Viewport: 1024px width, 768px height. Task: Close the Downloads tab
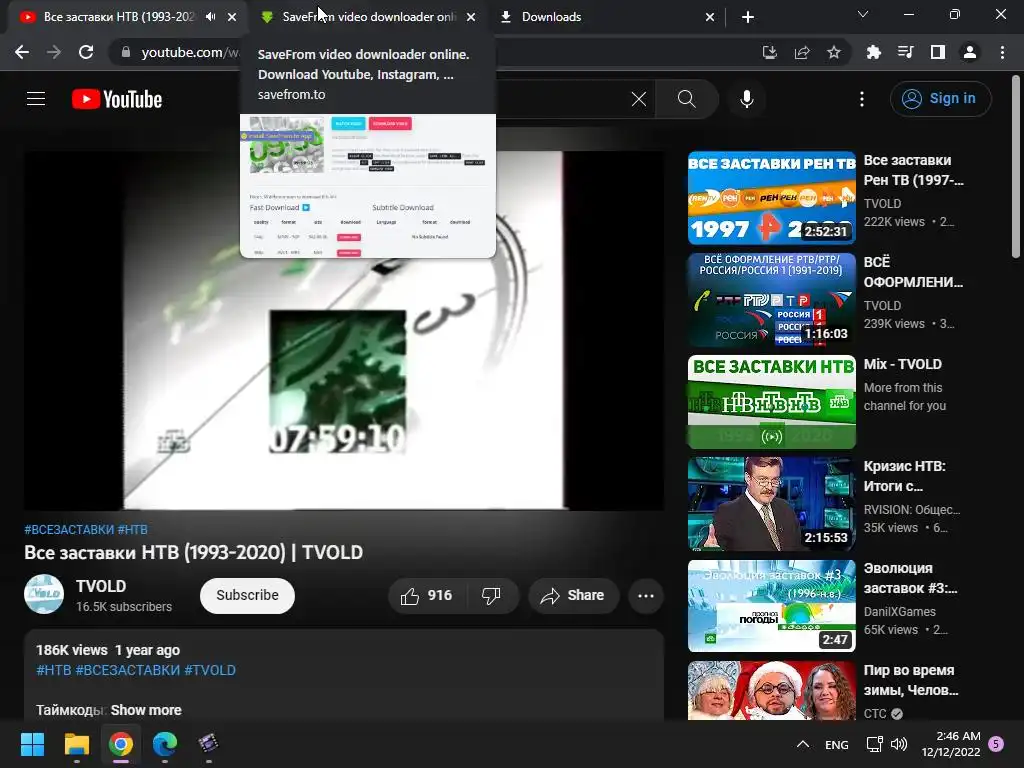[x=710, y=17]
